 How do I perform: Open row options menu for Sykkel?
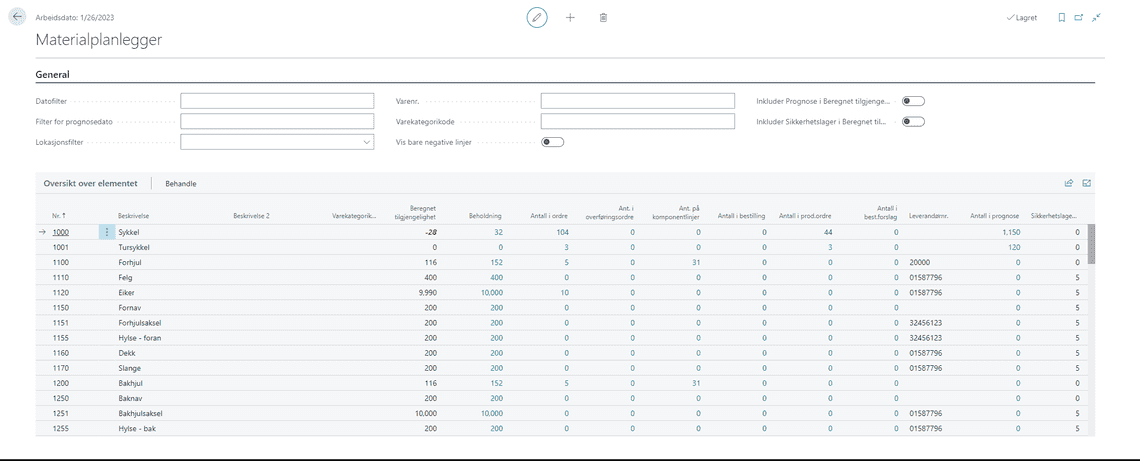click(107, 232)
